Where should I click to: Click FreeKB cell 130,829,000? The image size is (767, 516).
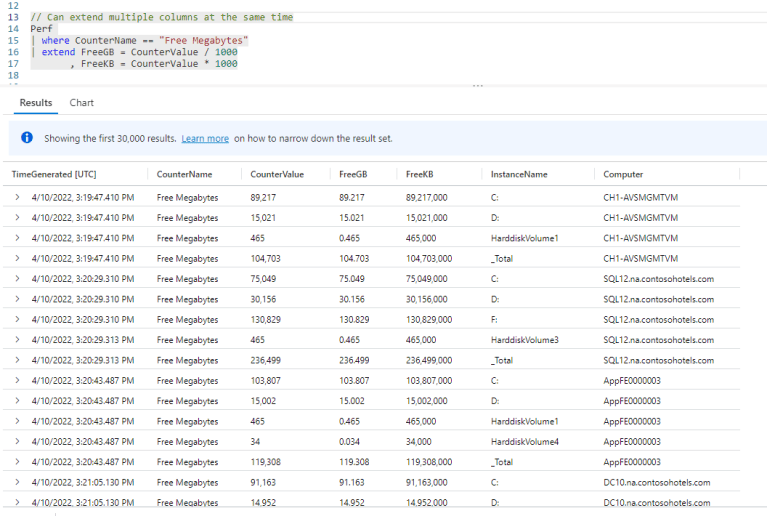(x=429, y=319)
